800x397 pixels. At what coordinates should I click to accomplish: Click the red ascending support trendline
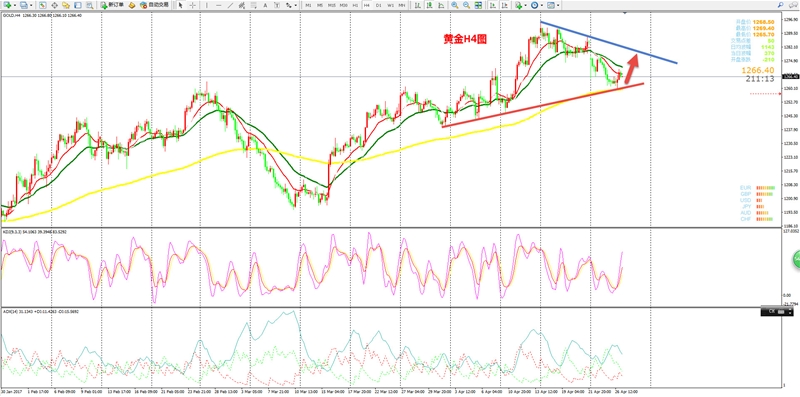[x=543, y=105]
